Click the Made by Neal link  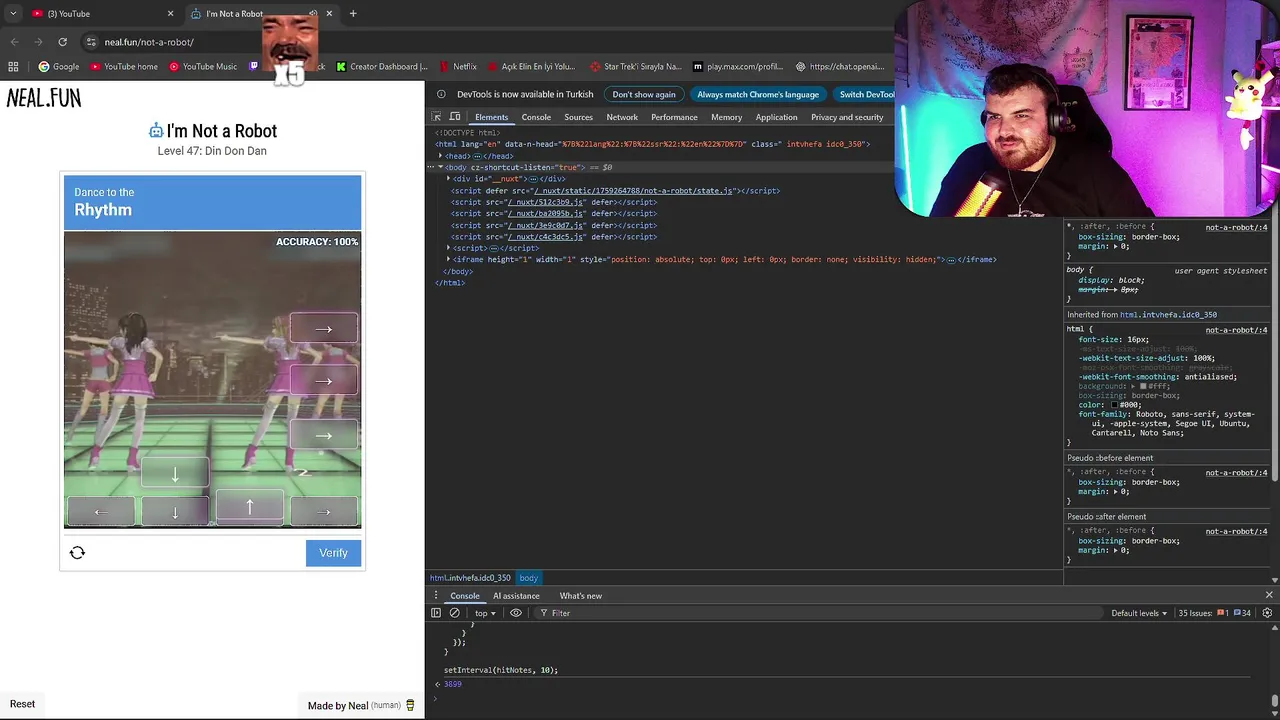click(x=361, y=706)
